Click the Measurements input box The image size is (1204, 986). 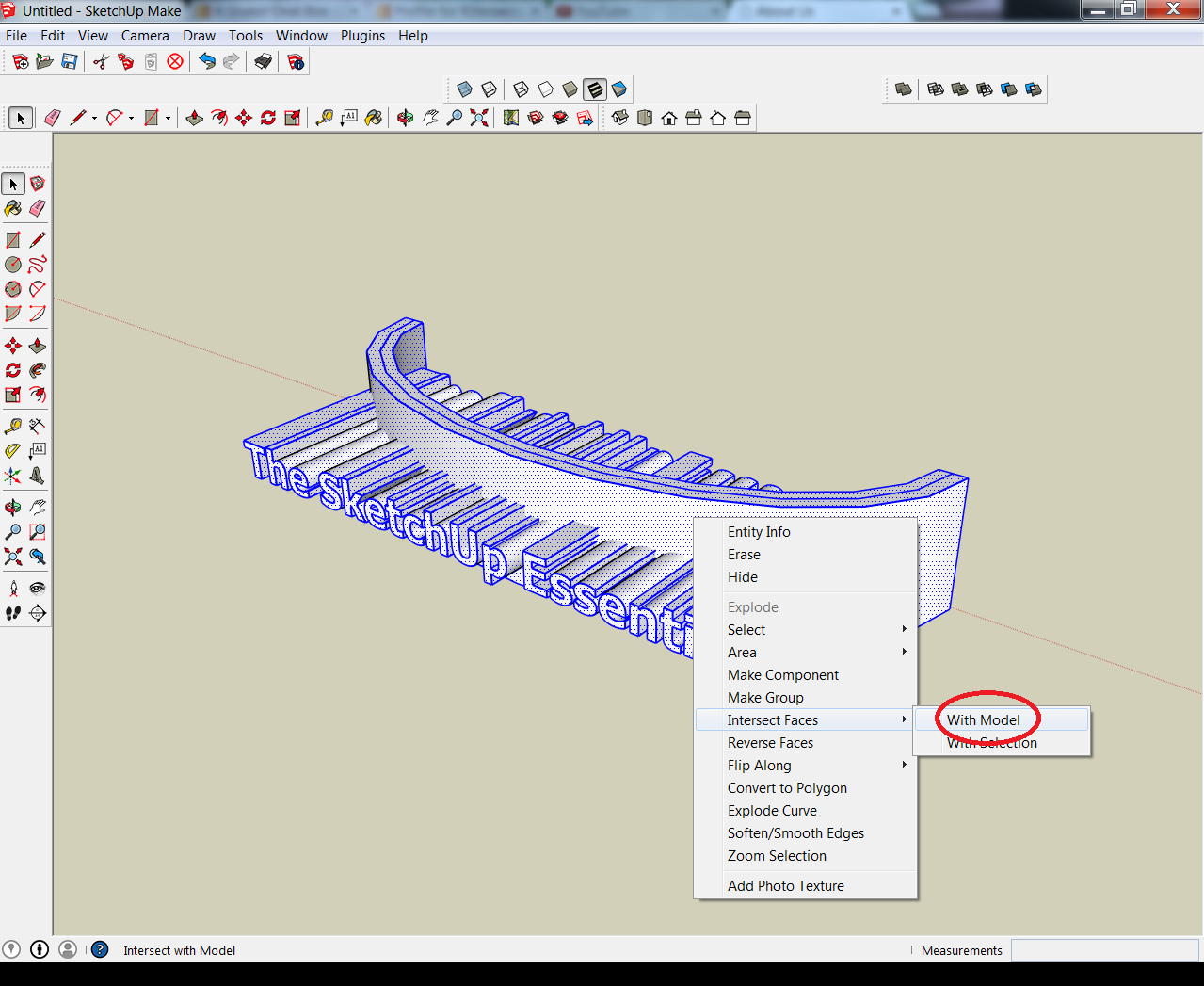(1105, 950)
